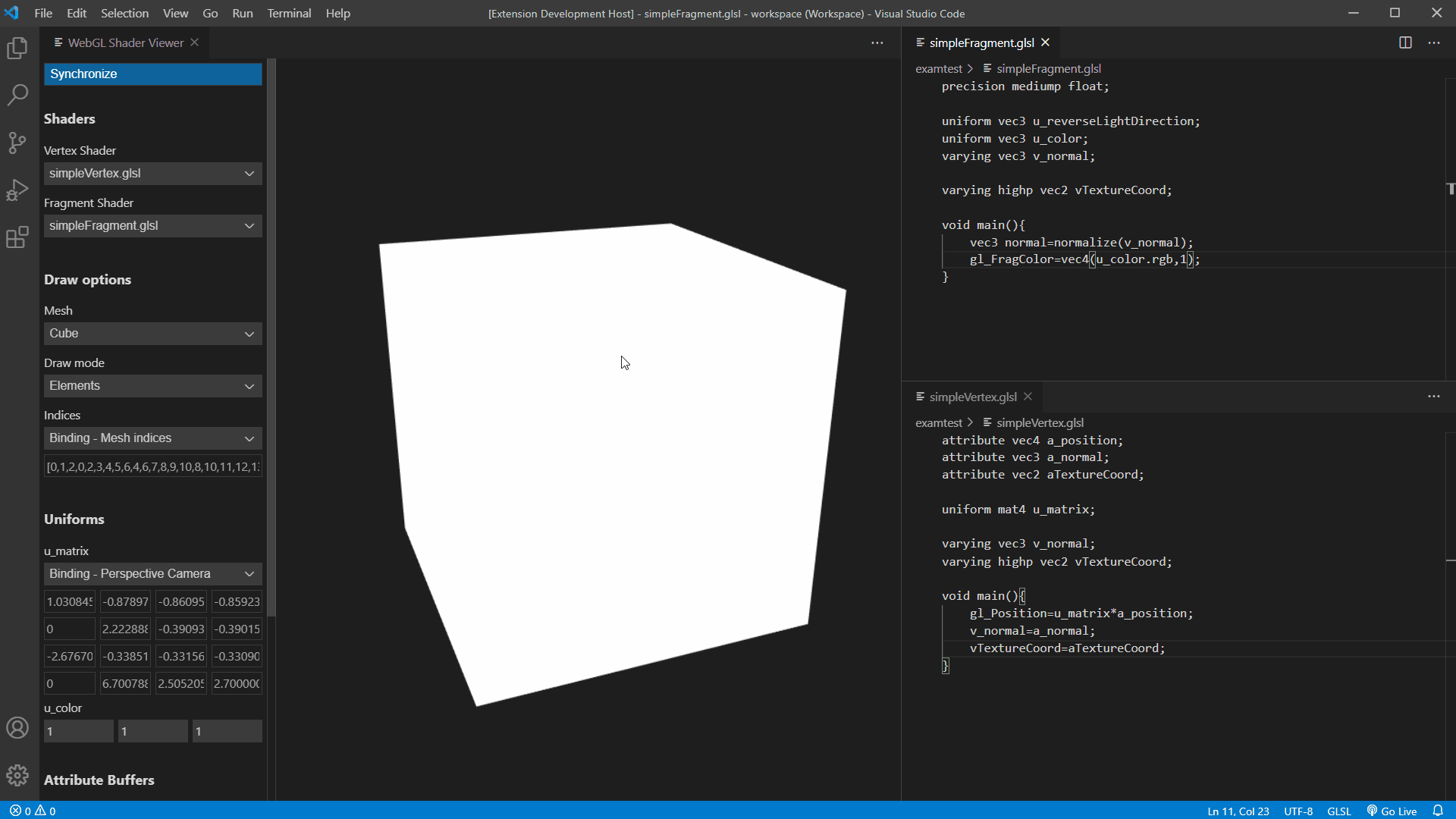Click gl_FragColor line in fragment shader
The width and height of the screenshot is (1456, 819).
(x=1084, y=259)
